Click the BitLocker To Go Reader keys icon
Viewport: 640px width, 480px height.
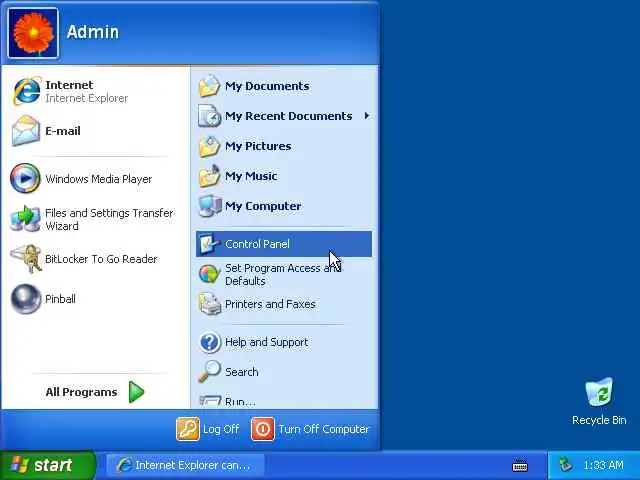point(27,259)
